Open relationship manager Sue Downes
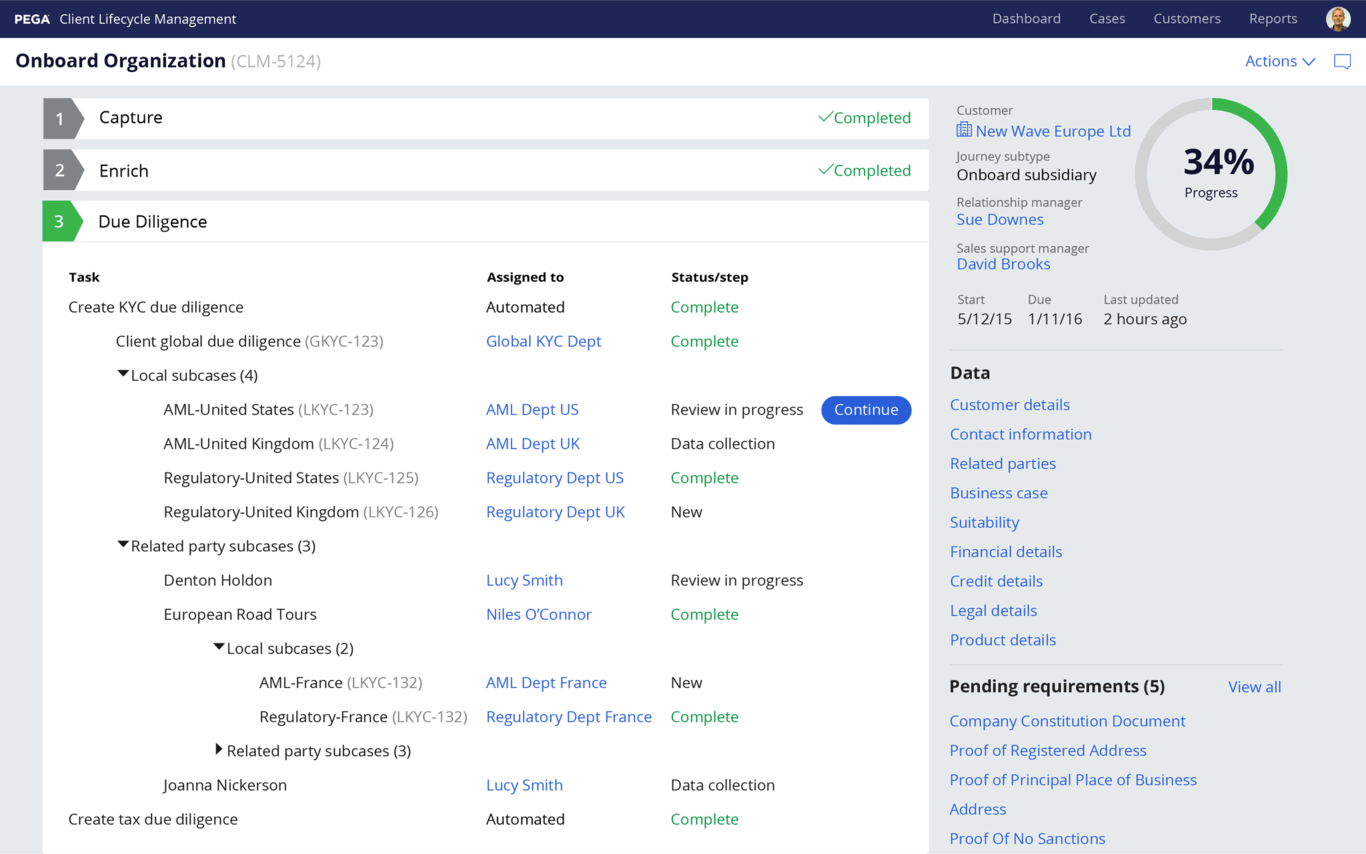Screen dimensions: 1366x854 pyautogui.click(x=1000, y=219)
